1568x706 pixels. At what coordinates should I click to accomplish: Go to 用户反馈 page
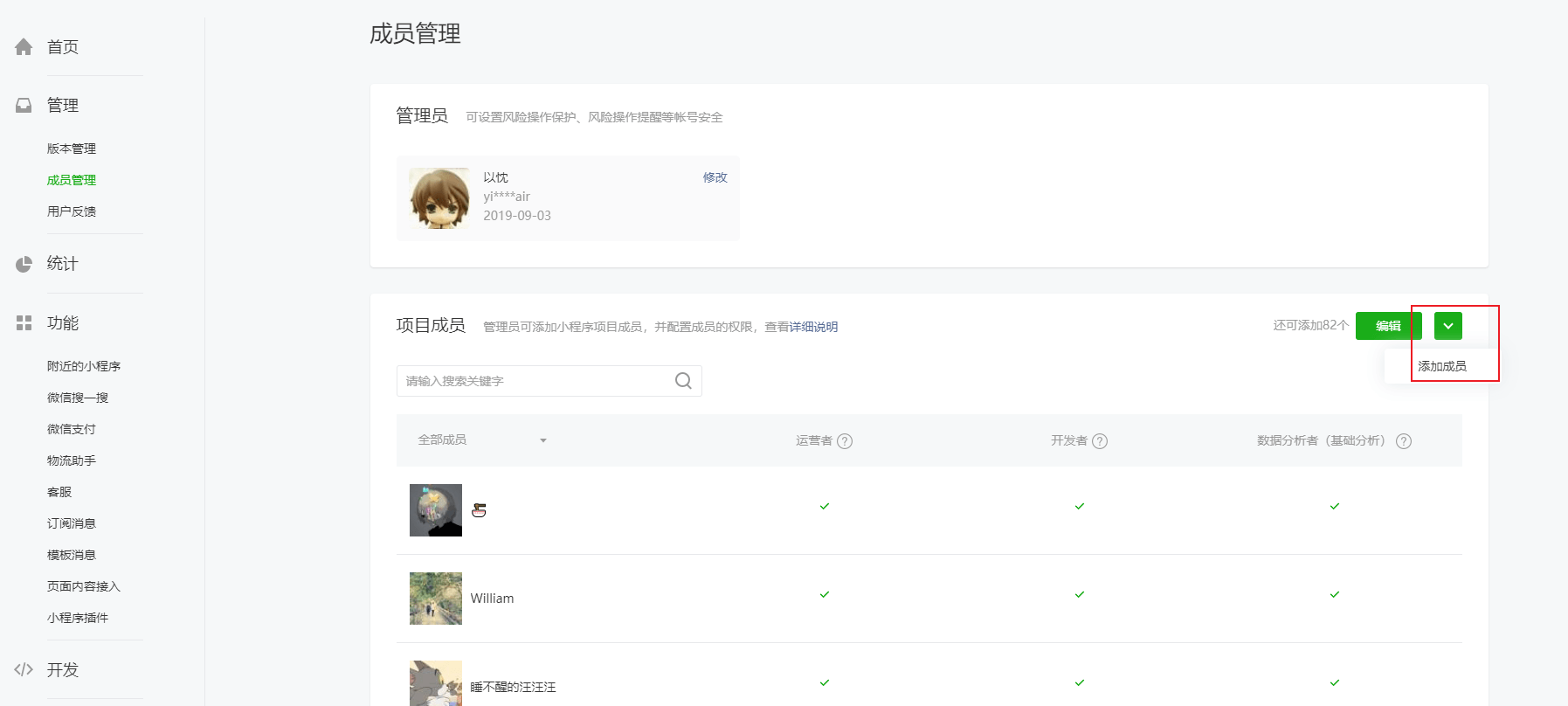[72, 211]
